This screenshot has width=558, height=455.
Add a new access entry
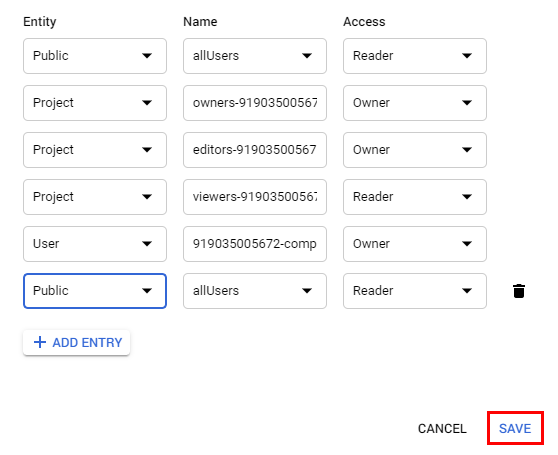(77, 342)
